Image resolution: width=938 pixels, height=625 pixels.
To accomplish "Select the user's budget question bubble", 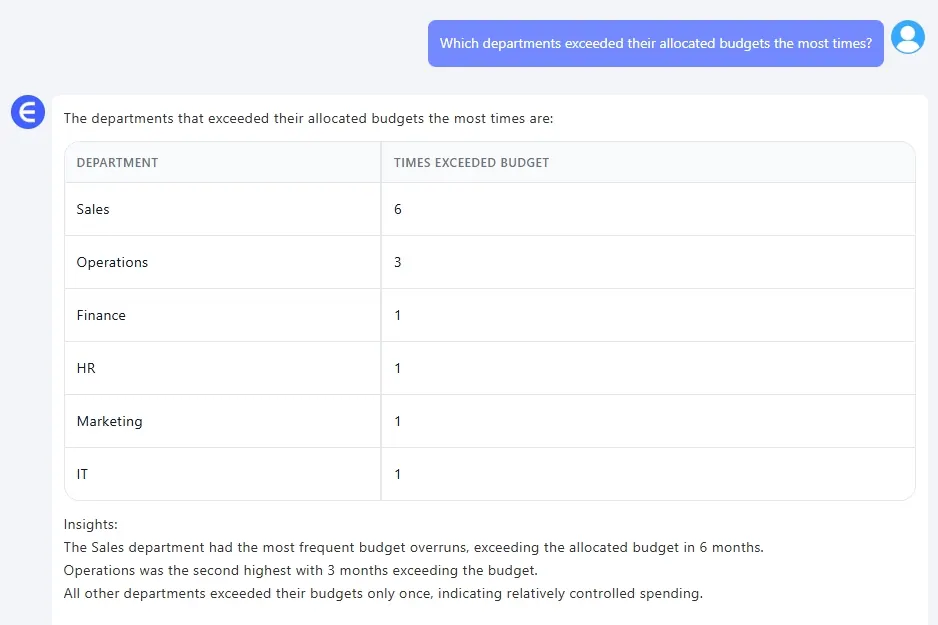I will click(x=655, y=44).
